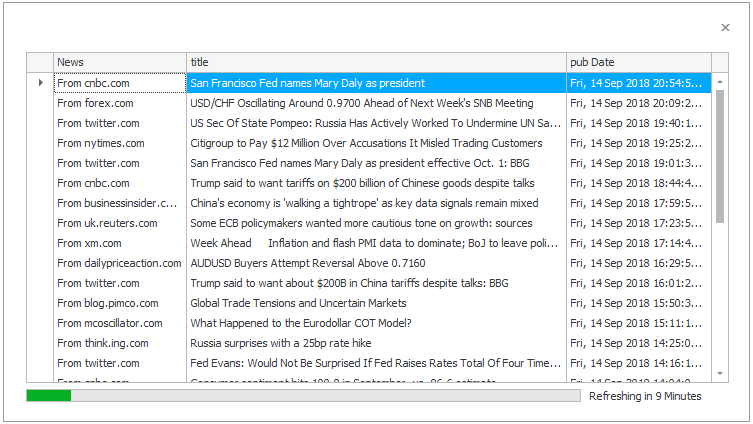Sort by the News column header
This screenshot has height=424, width=753.
(120, 62)
